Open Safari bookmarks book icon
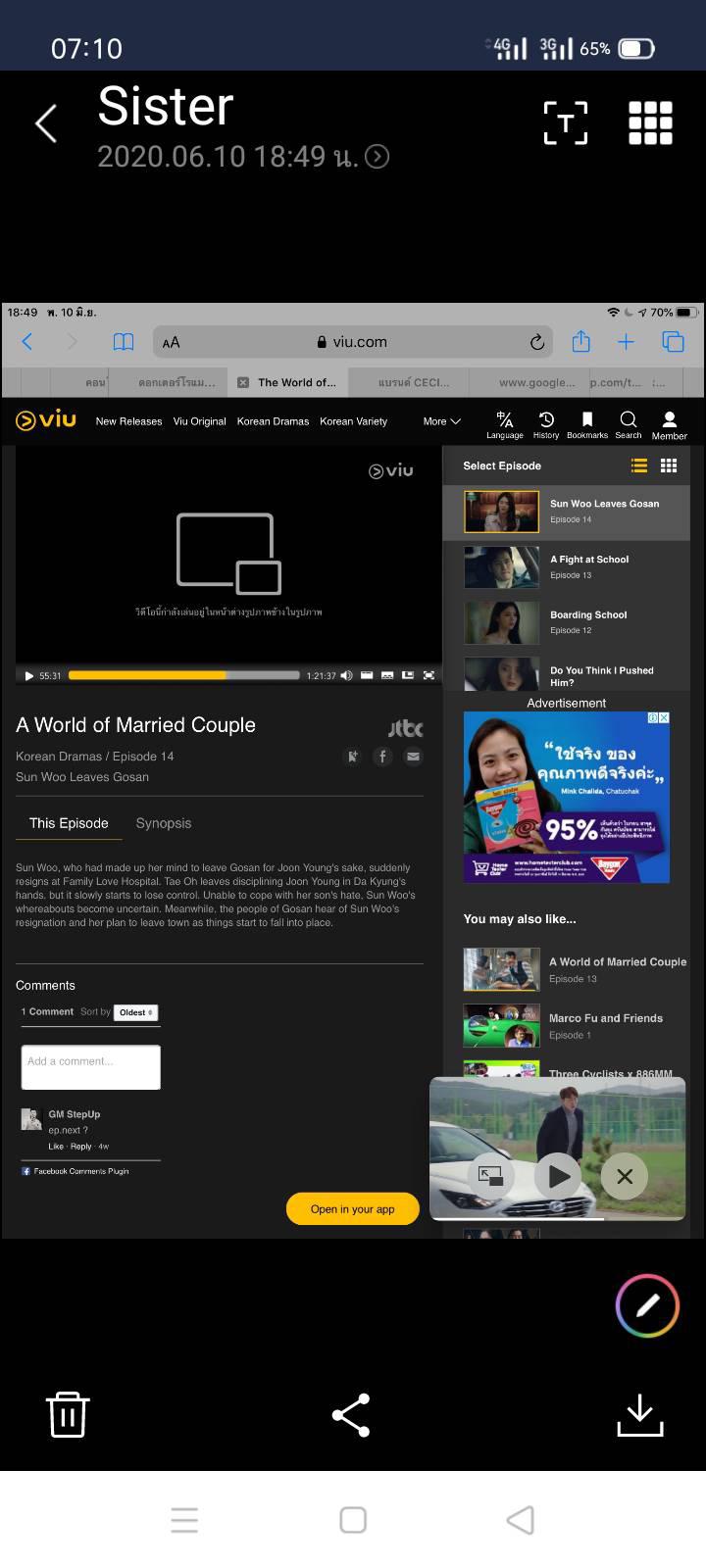 (x=123, y=342)
